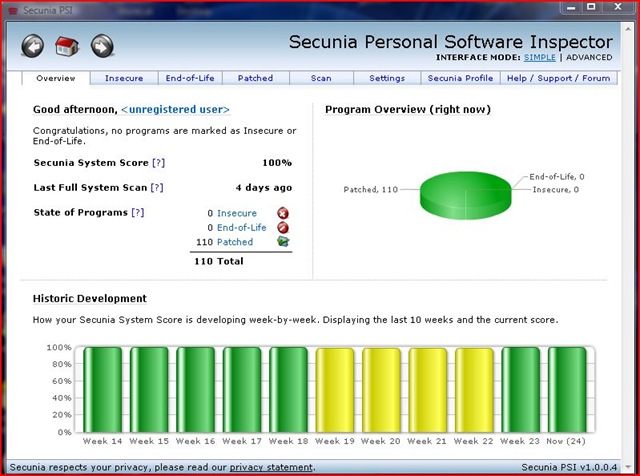
Task: Open the Scan tab
Action: point(321,78)
